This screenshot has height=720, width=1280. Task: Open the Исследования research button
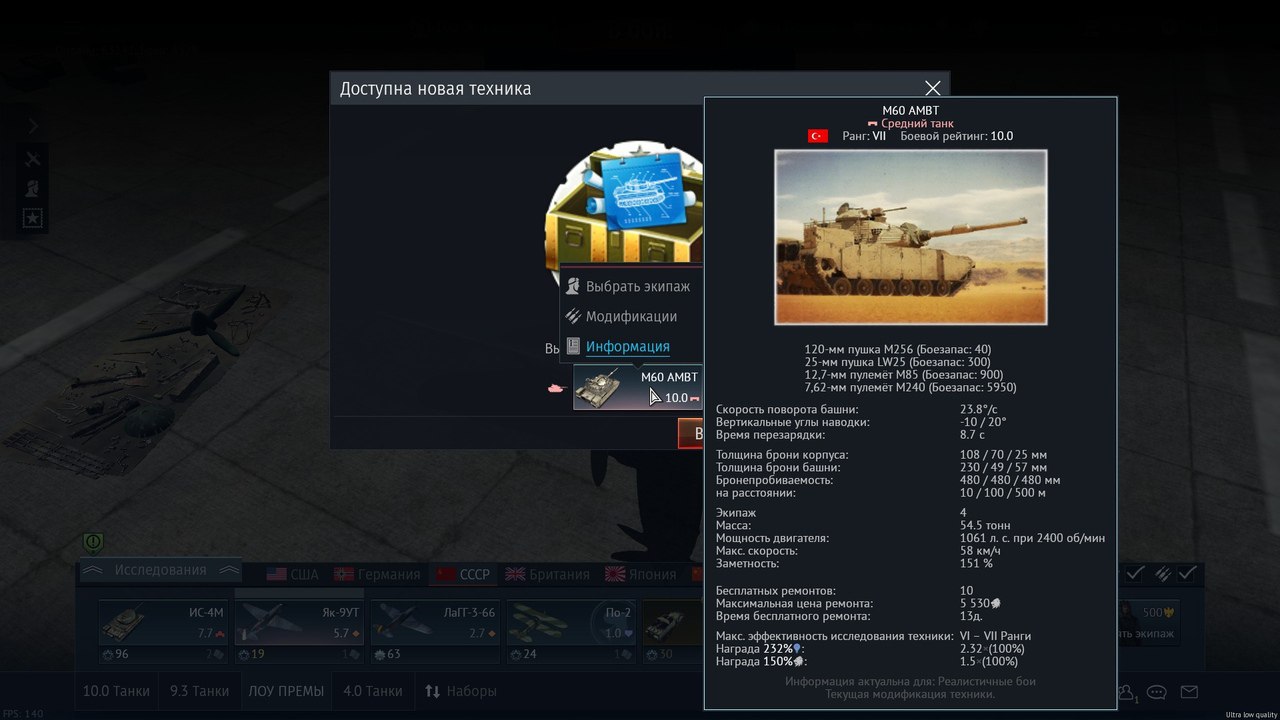coord(160,570)
